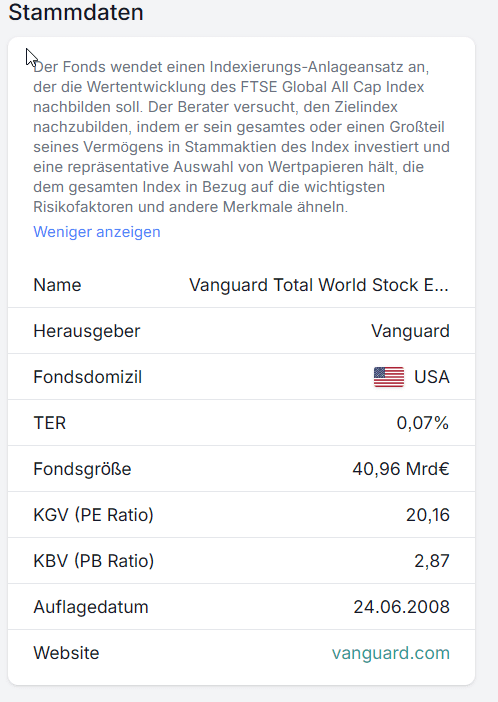Image resolution: width=498 pixels, height=702 pixels.
Task: Click the 20,16 PE ratio value
Action: point(428,515)
